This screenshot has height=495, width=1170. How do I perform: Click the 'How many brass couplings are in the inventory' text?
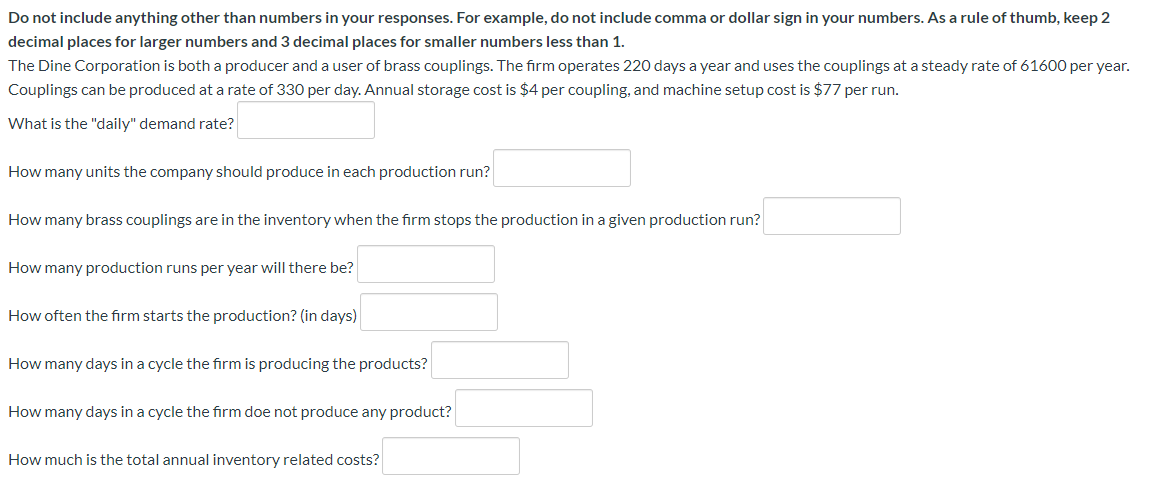point(384,220)
